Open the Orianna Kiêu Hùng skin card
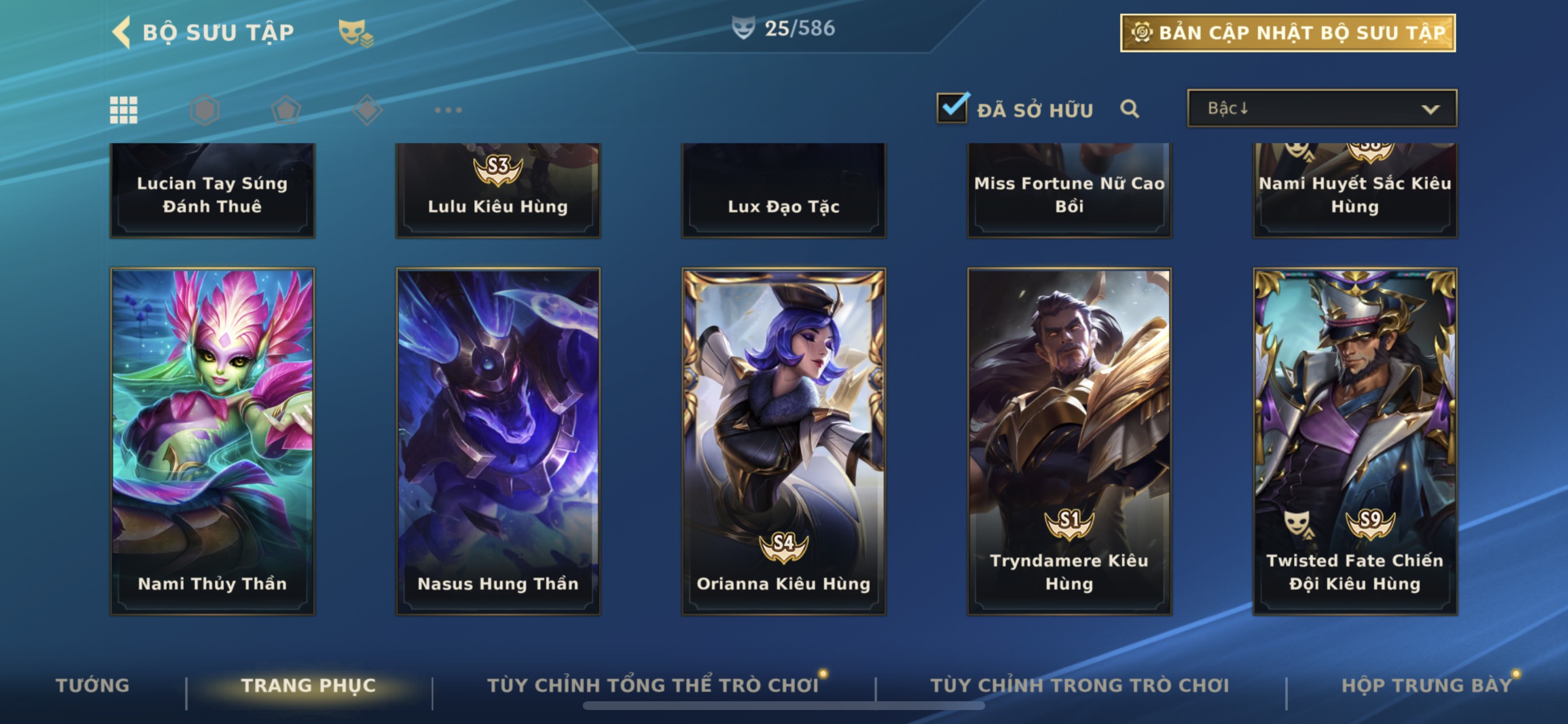Image resolution: width=1568 pixels, height=724 pixels. tap(784, 442)
